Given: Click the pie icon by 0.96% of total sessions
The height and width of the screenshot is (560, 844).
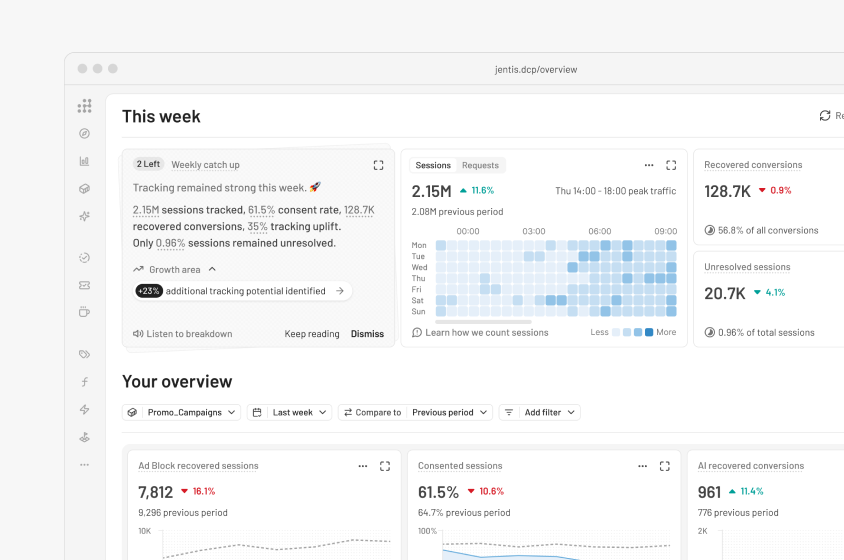Looking at the screenshot, I should coord(709,333).
